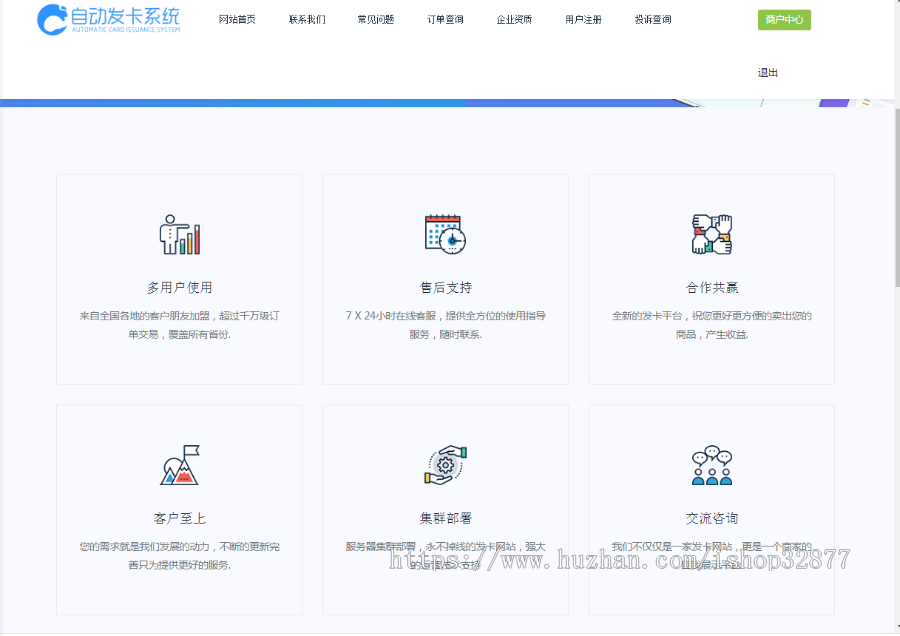The width and height of the screenshot is (900, 636).
Task: Click the 多用户使用 heading text
Action: [x=179, y=287]
